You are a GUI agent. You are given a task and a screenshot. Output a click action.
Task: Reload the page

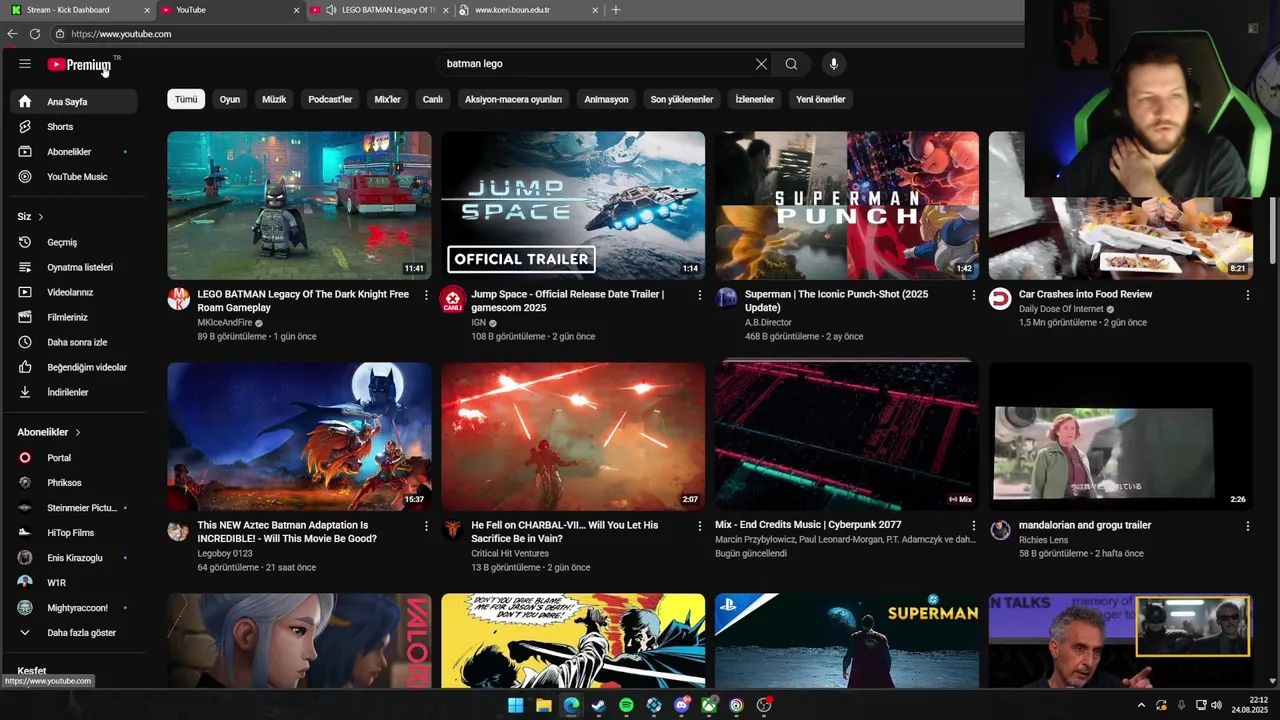(x=35, y=34)
